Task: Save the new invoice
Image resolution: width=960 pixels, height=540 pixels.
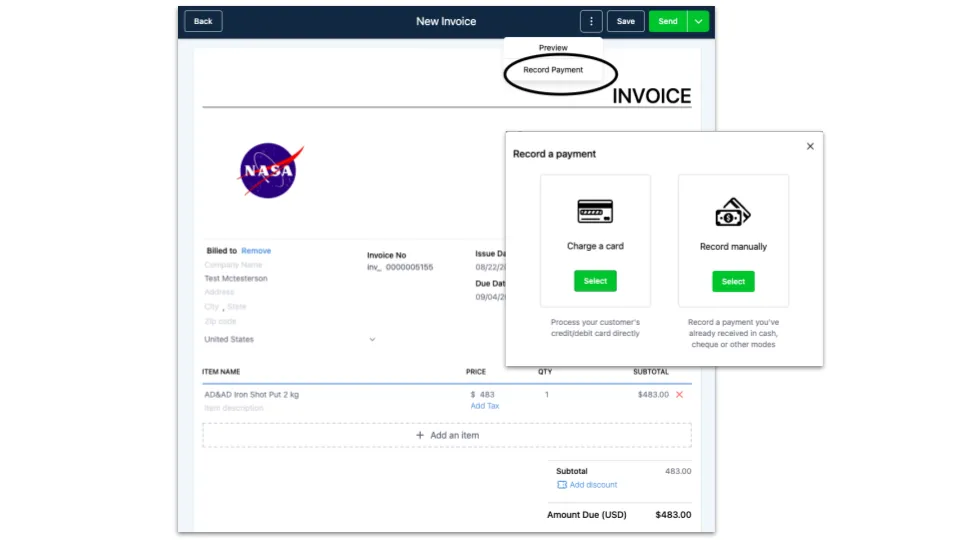Action: (x=626, y=21)
